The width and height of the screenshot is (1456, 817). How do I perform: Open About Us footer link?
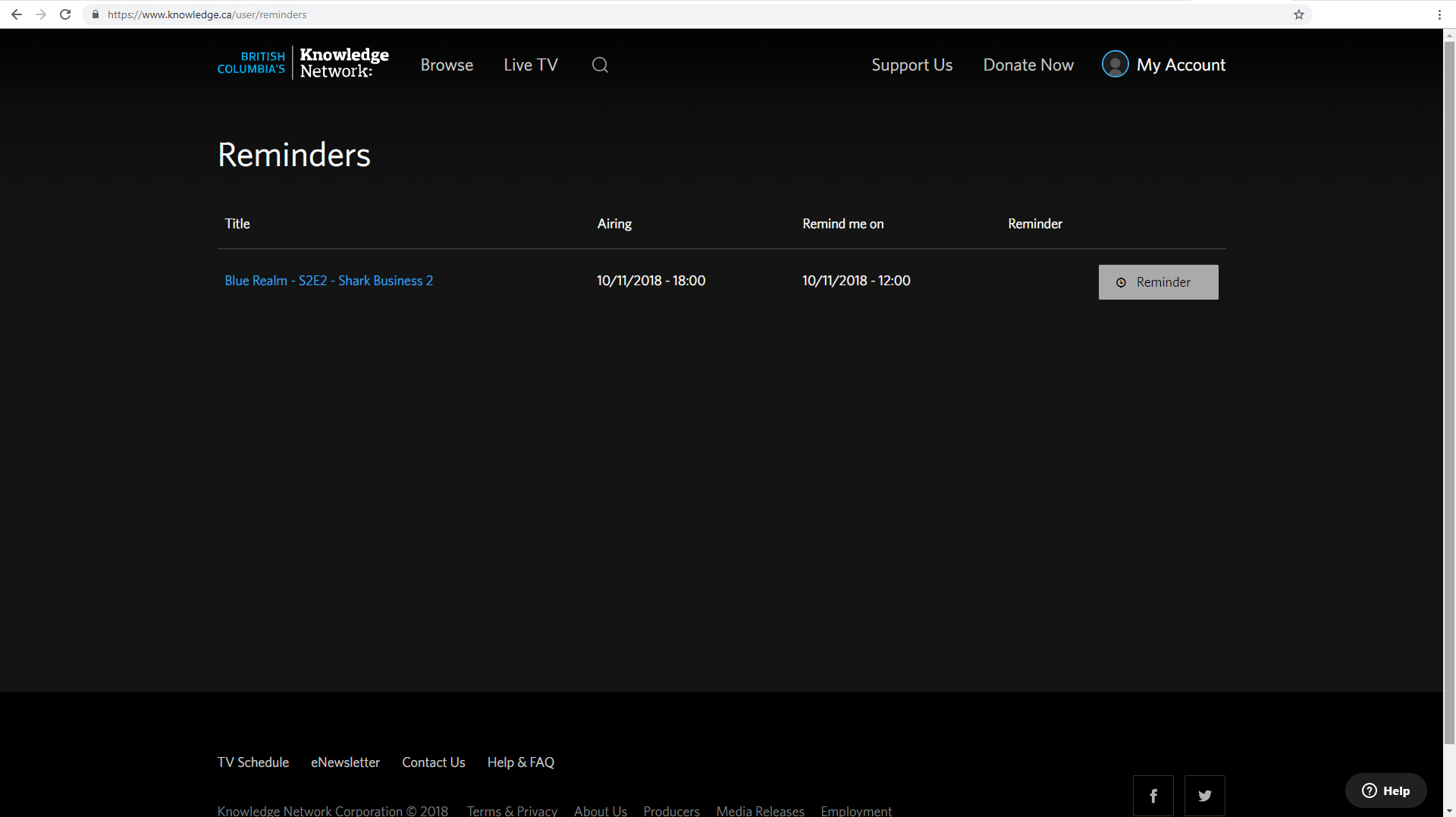601,811
